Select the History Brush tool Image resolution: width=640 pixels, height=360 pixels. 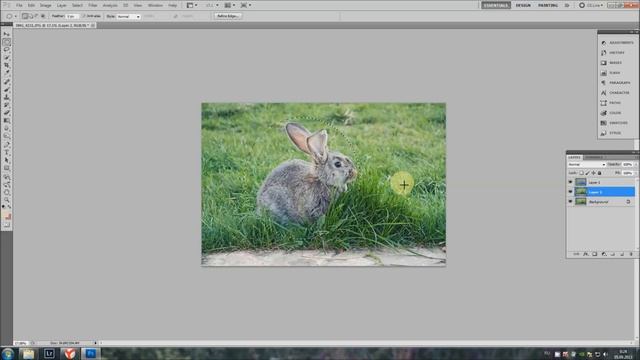(x=7, y=105)
